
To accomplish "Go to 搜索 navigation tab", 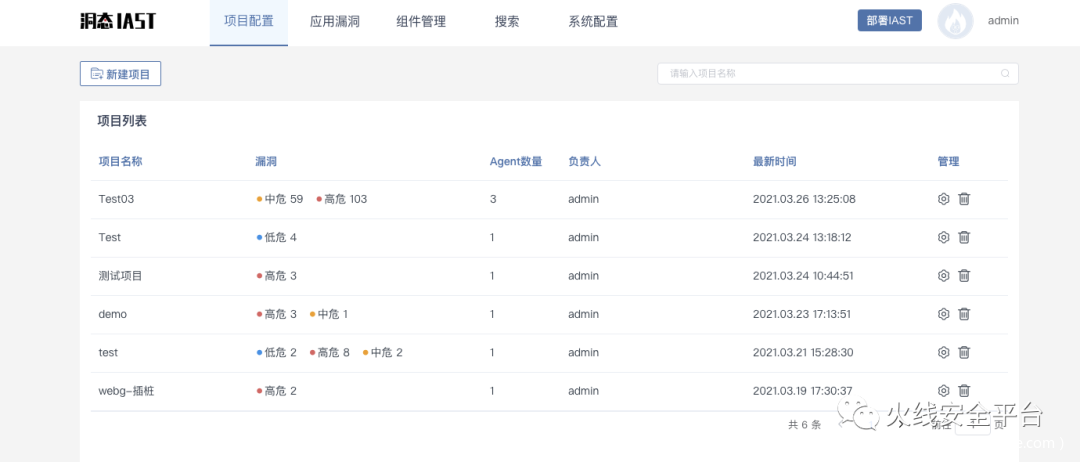I will [507, 21].
